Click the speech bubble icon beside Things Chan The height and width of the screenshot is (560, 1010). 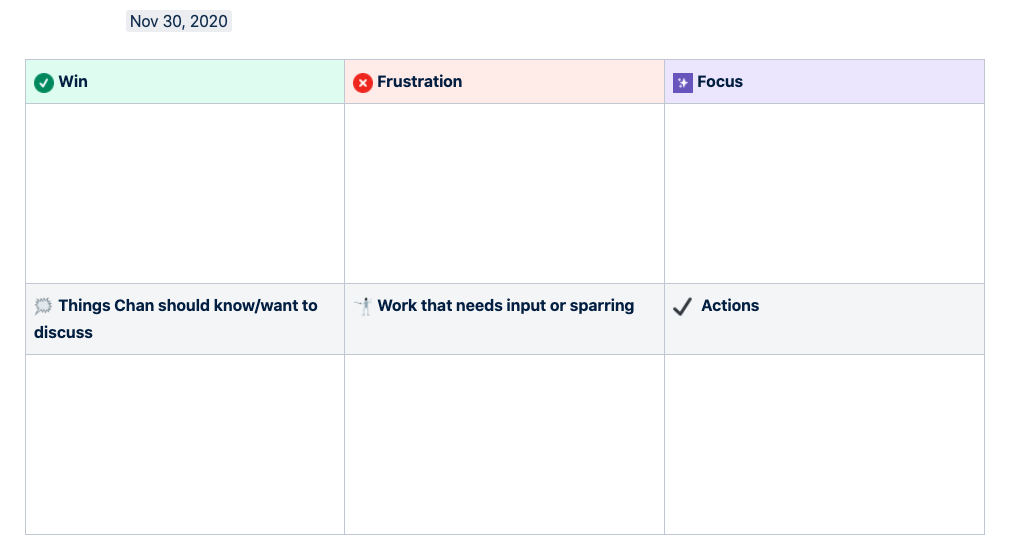[43, 305]
